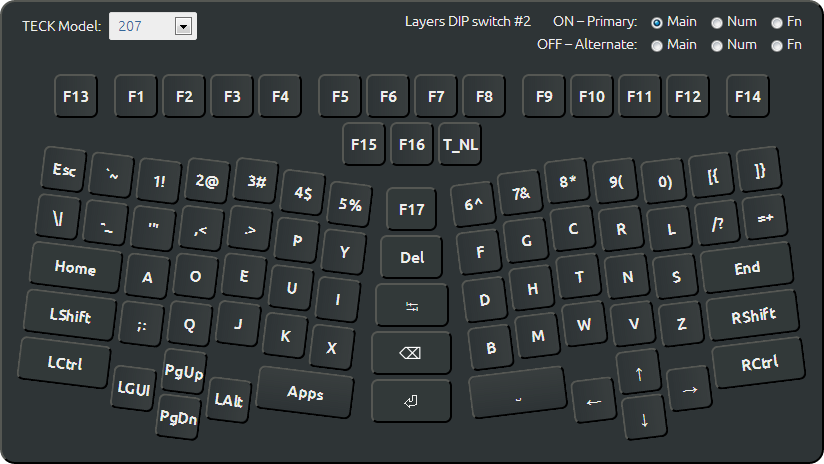Select Num for ON – Primary layer
The width and height of the screenshot is (824, 464).
click(x=717, y=23)
